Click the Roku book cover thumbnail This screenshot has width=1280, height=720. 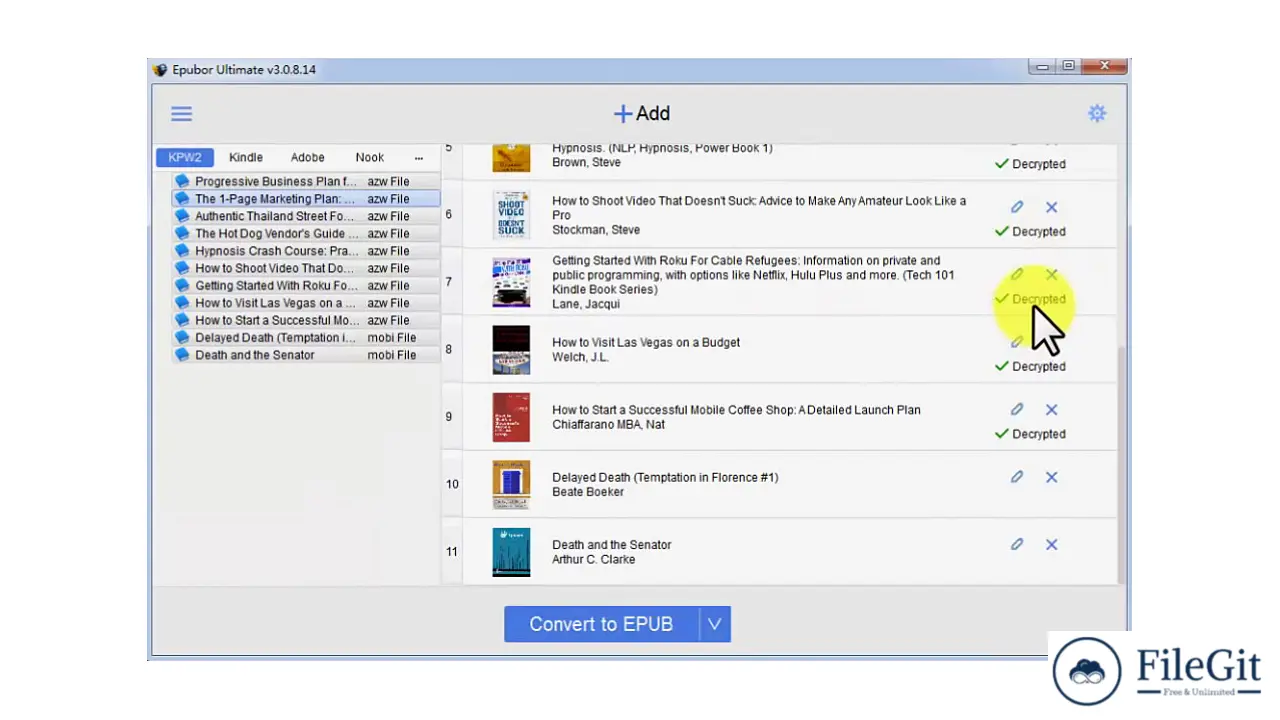(511, 282)
